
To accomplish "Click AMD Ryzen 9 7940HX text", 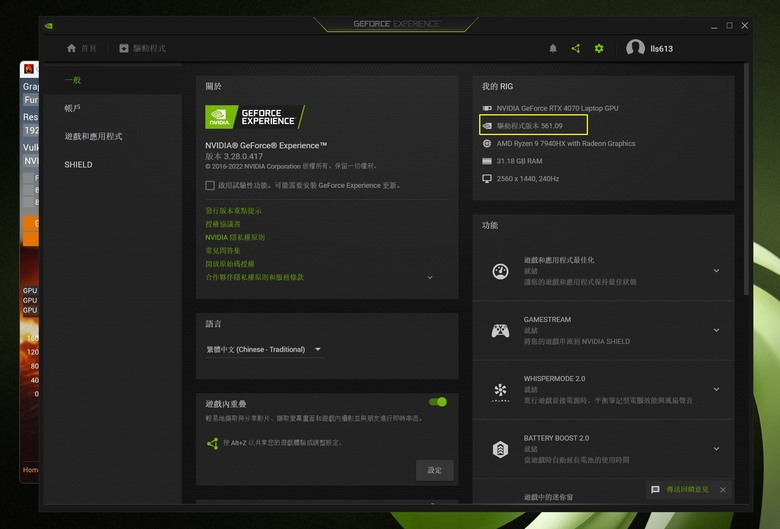I will click(x=566, y=143).
